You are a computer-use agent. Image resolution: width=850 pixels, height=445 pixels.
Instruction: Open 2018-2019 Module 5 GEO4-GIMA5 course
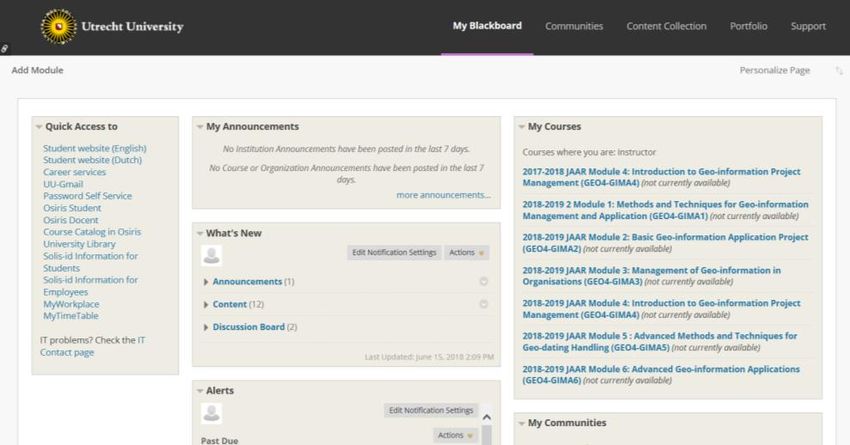click(660, 342)
